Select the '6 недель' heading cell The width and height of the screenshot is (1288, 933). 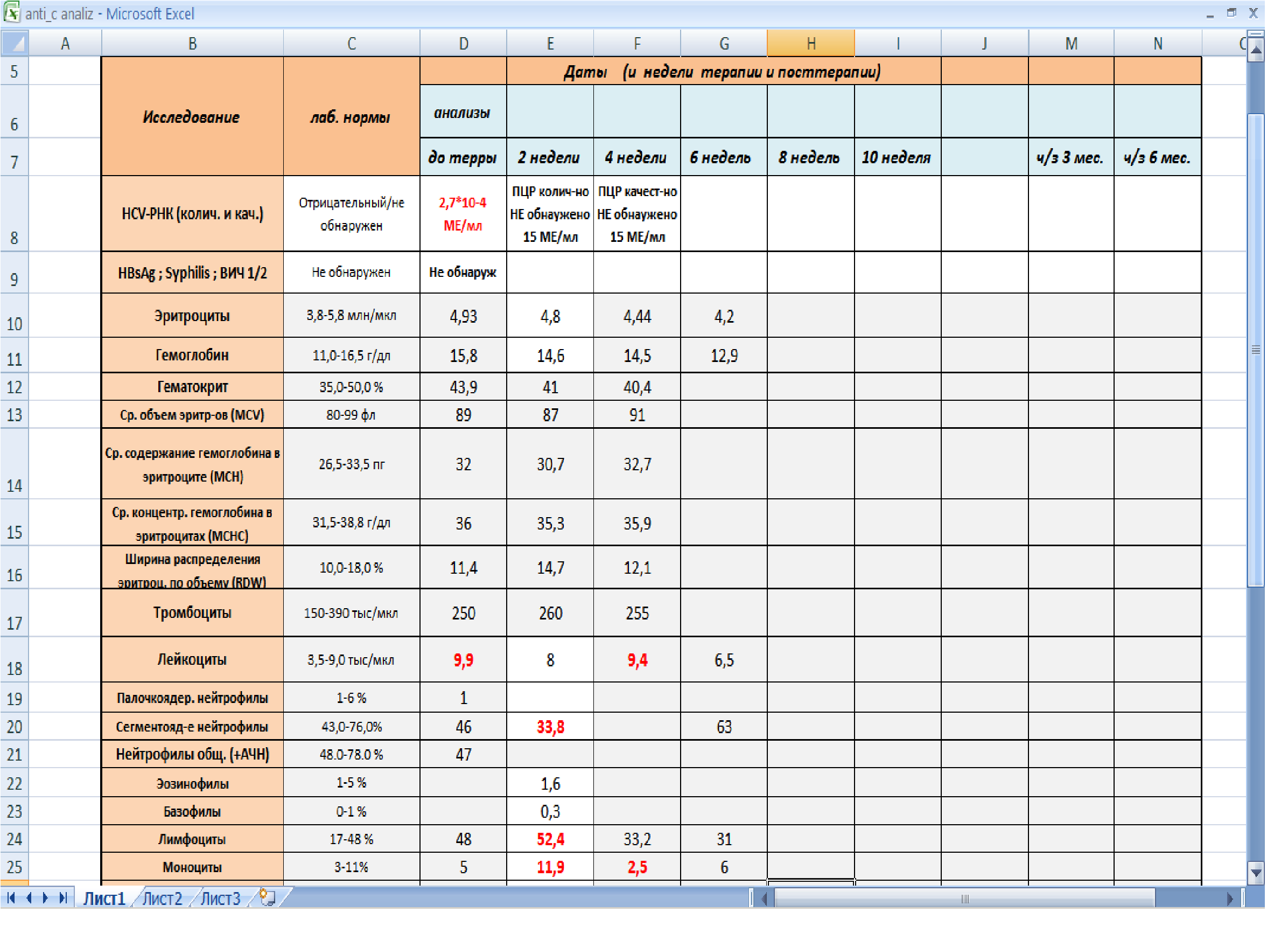point(724,157)
